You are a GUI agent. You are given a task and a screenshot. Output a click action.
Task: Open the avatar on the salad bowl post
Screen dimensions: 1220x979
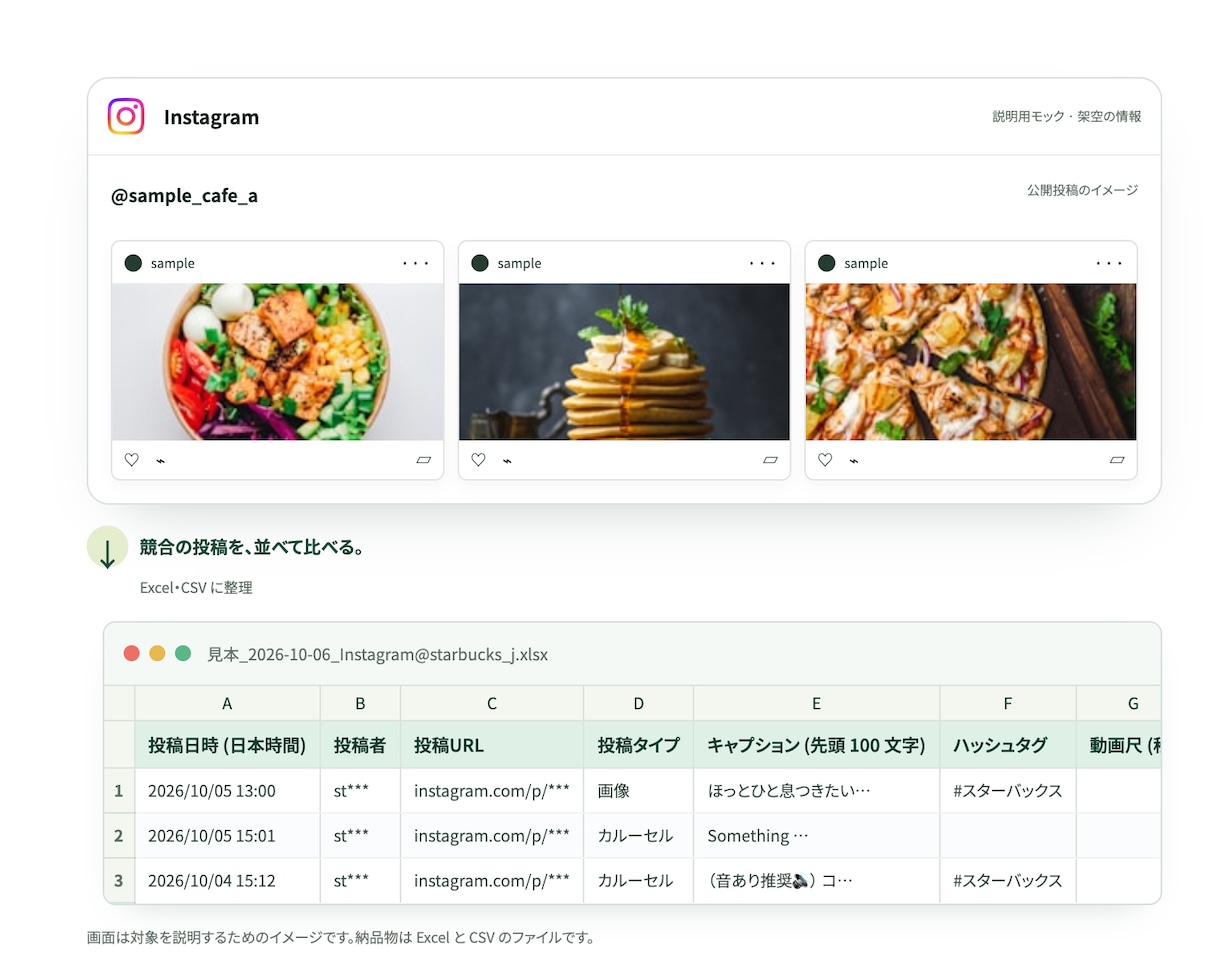point(133,263)
